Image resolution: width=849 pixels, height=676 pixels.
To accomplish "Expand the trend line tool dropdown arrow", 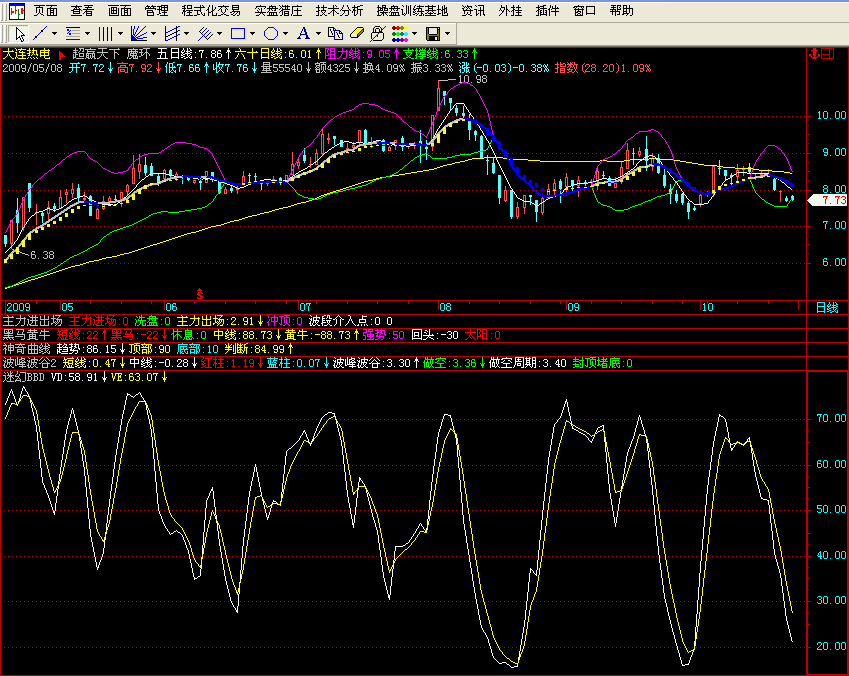I will [x=55, y=33].
